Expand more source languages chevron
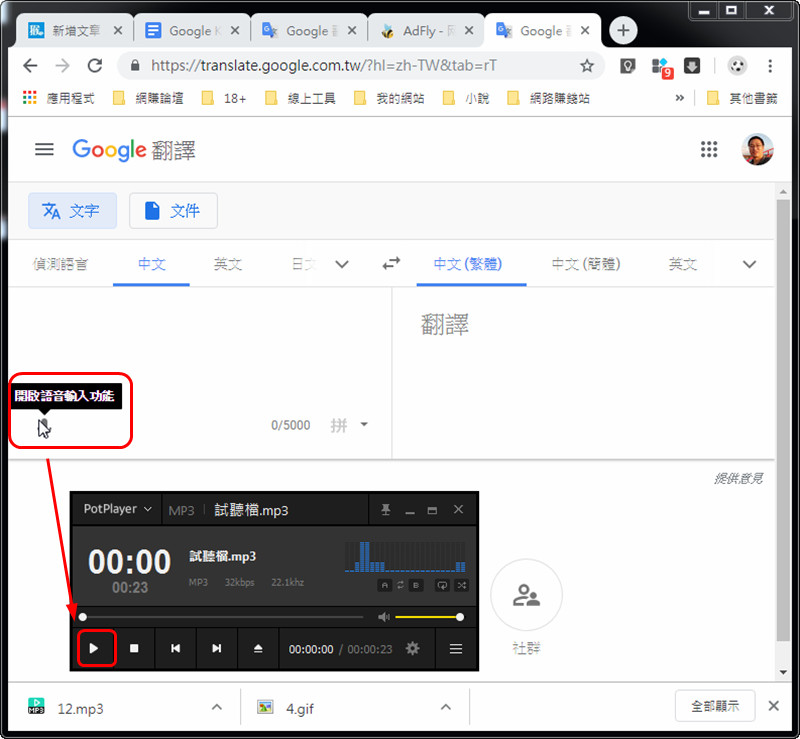Image resolution: width=800 pixels, height=739 pixels. click(342, 264)
